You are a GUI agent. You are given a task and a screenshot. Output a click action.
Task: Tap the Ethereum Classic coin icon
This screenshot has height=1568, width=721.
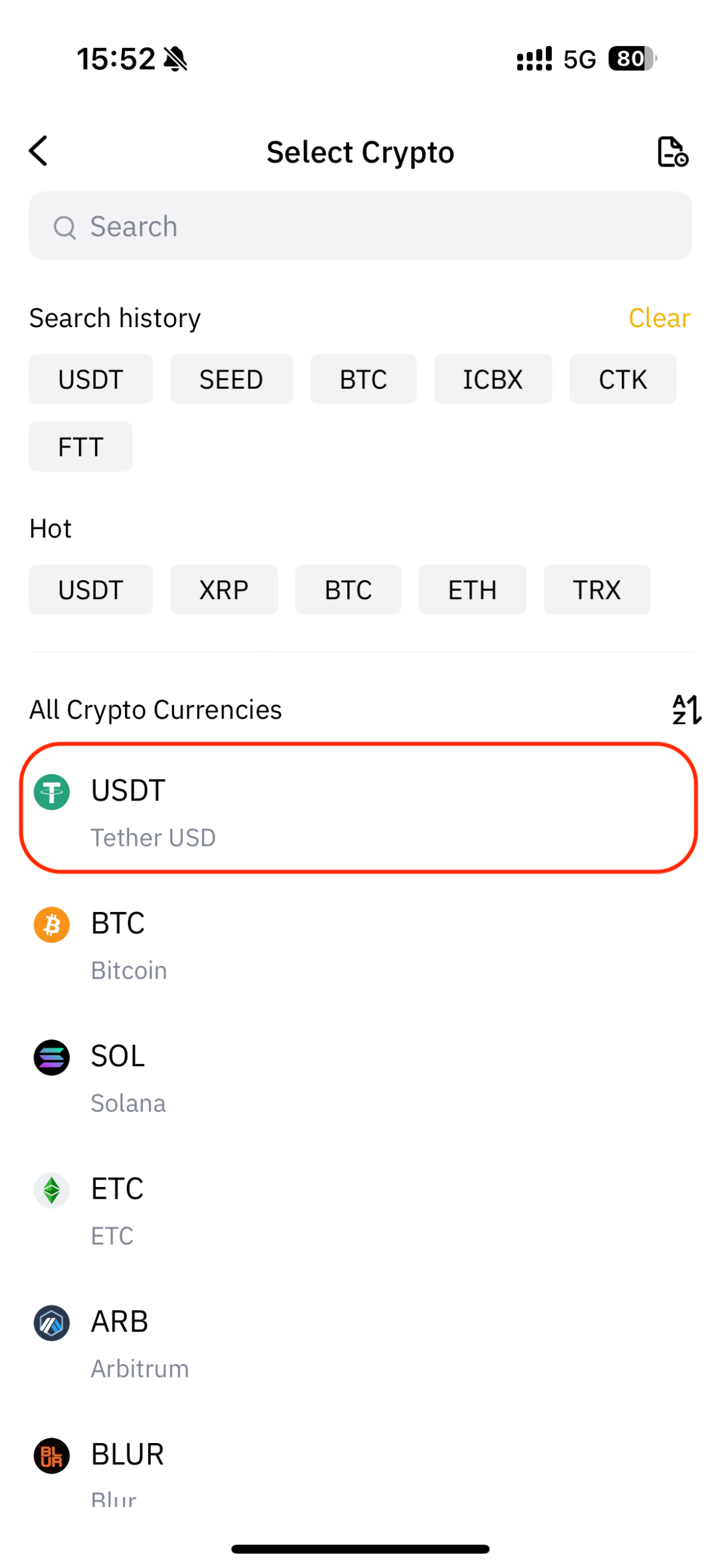point(51,1189)
